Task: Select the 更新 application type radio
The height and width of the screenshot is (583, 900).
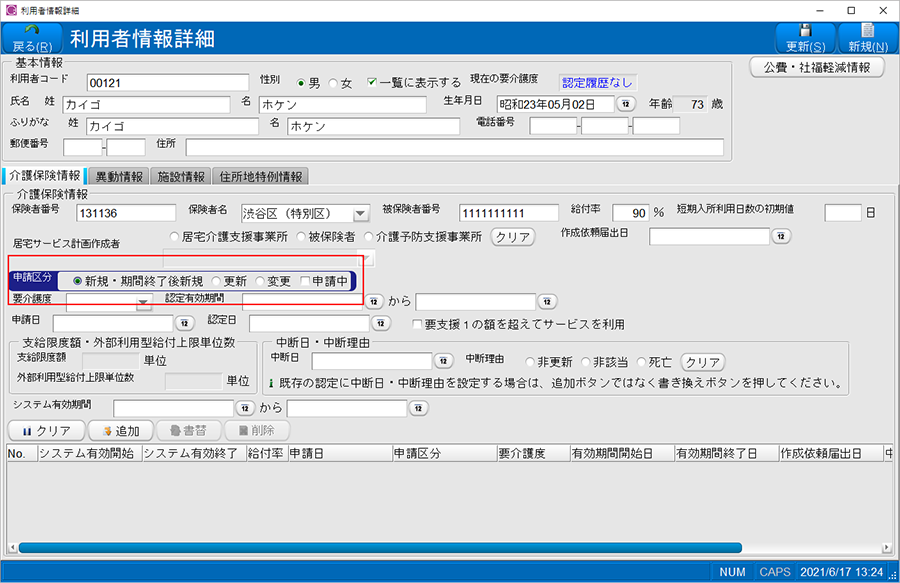Action: (x=215, y=281)
